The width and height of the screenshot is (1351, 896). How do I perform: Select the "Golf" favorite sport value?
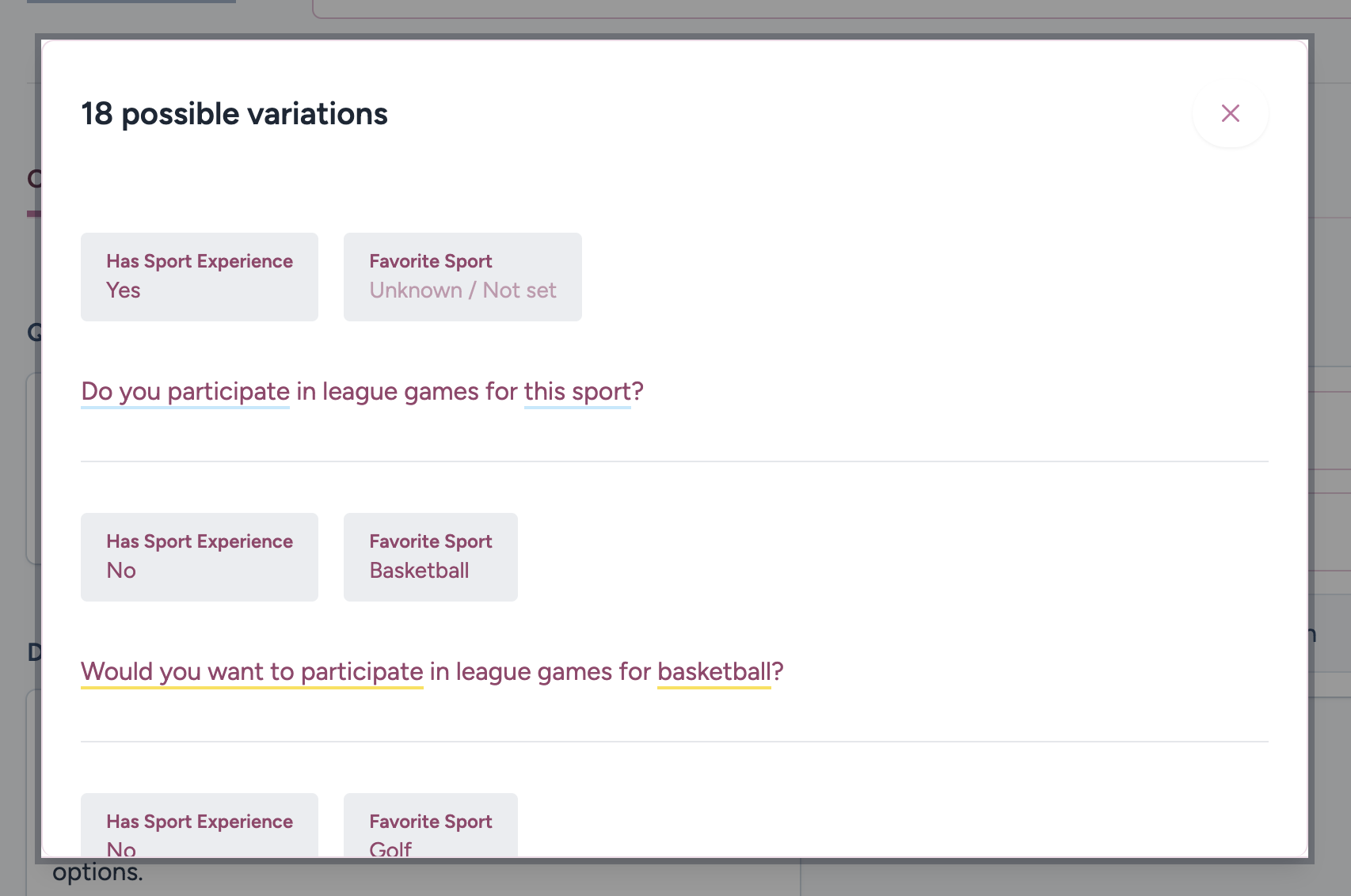click(x=390, y=849)
